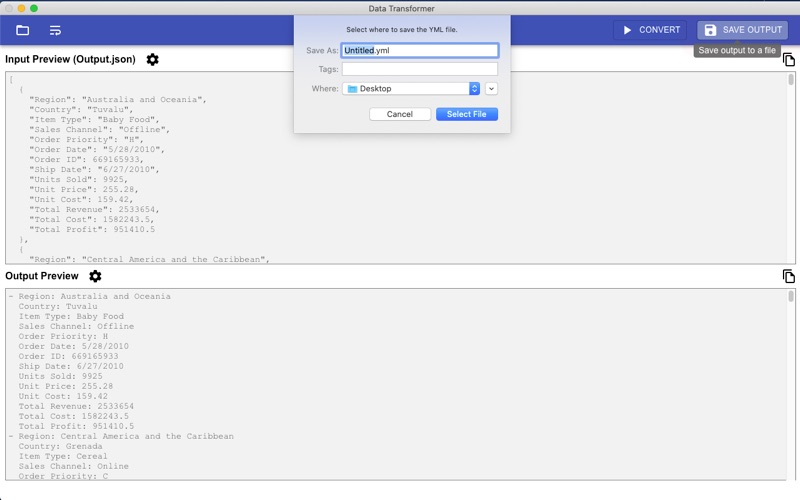Click the CONVERT button
Image resolution: width=800 pixels, height=500 pixels.
tap(650, 30)
